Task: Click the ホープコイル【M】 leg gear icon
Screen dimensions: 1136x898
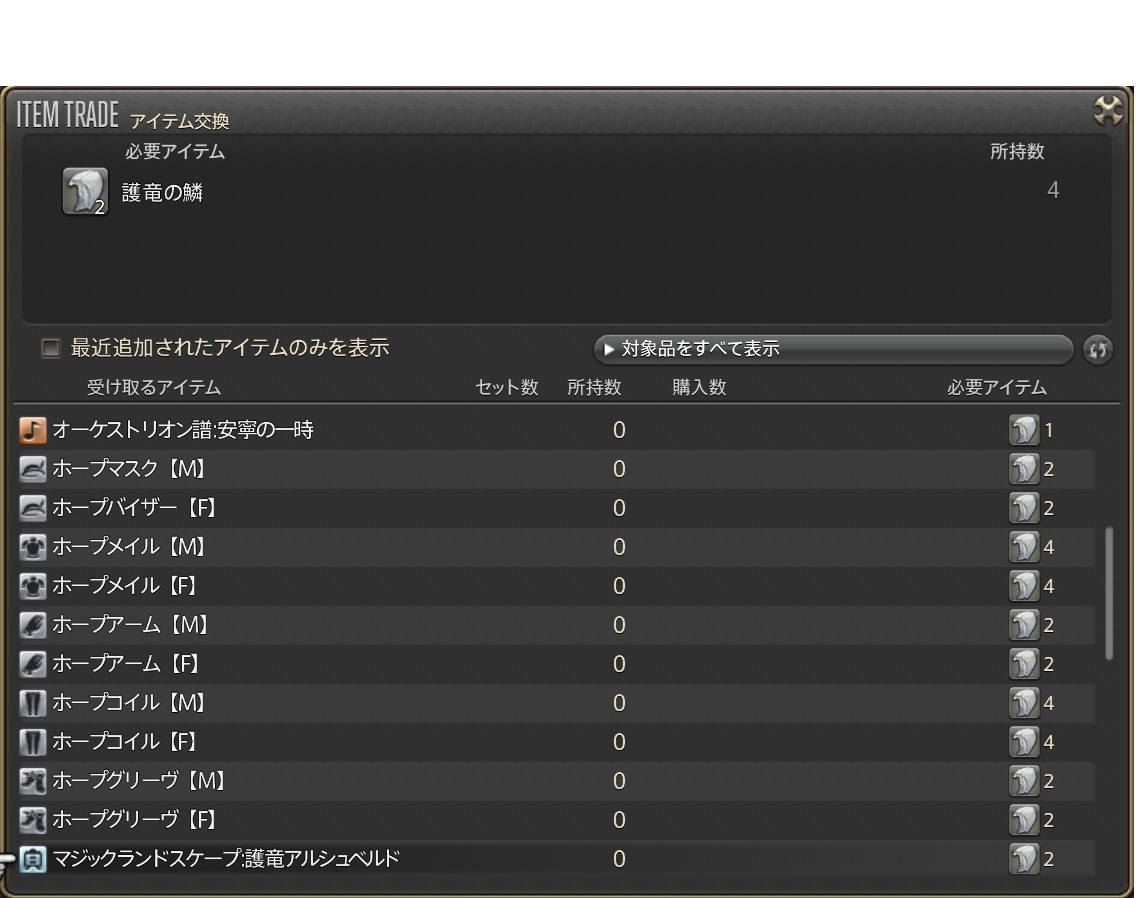Action: 33,703
